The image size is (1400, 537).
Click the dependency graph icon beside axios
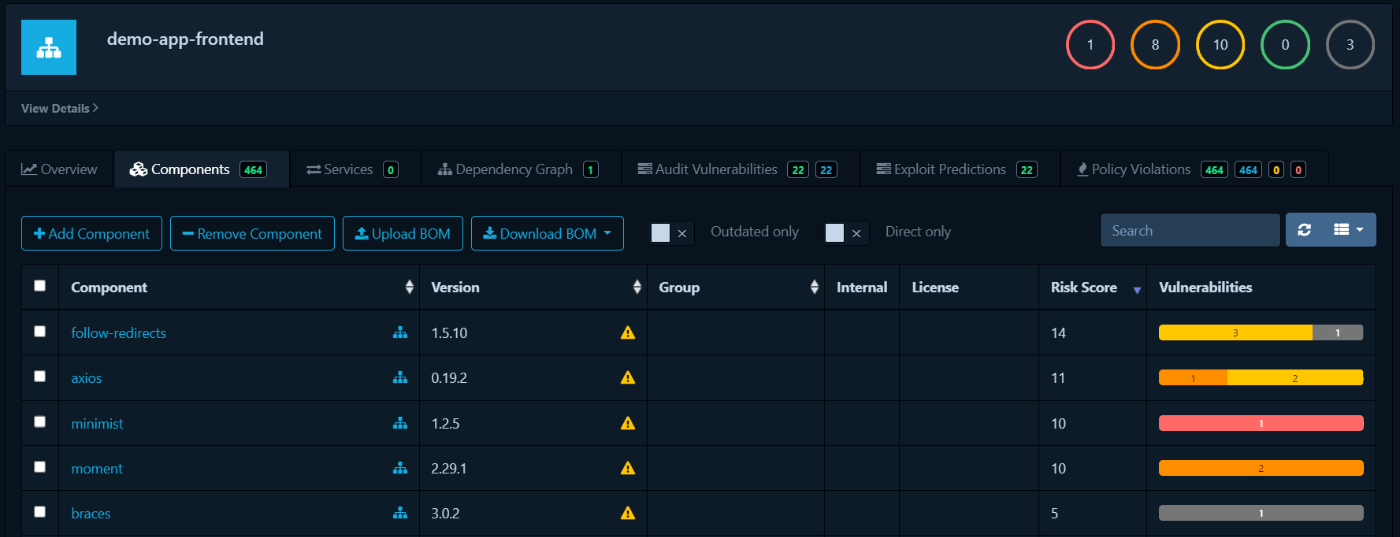pyautogui.click(x=400, y=378)
